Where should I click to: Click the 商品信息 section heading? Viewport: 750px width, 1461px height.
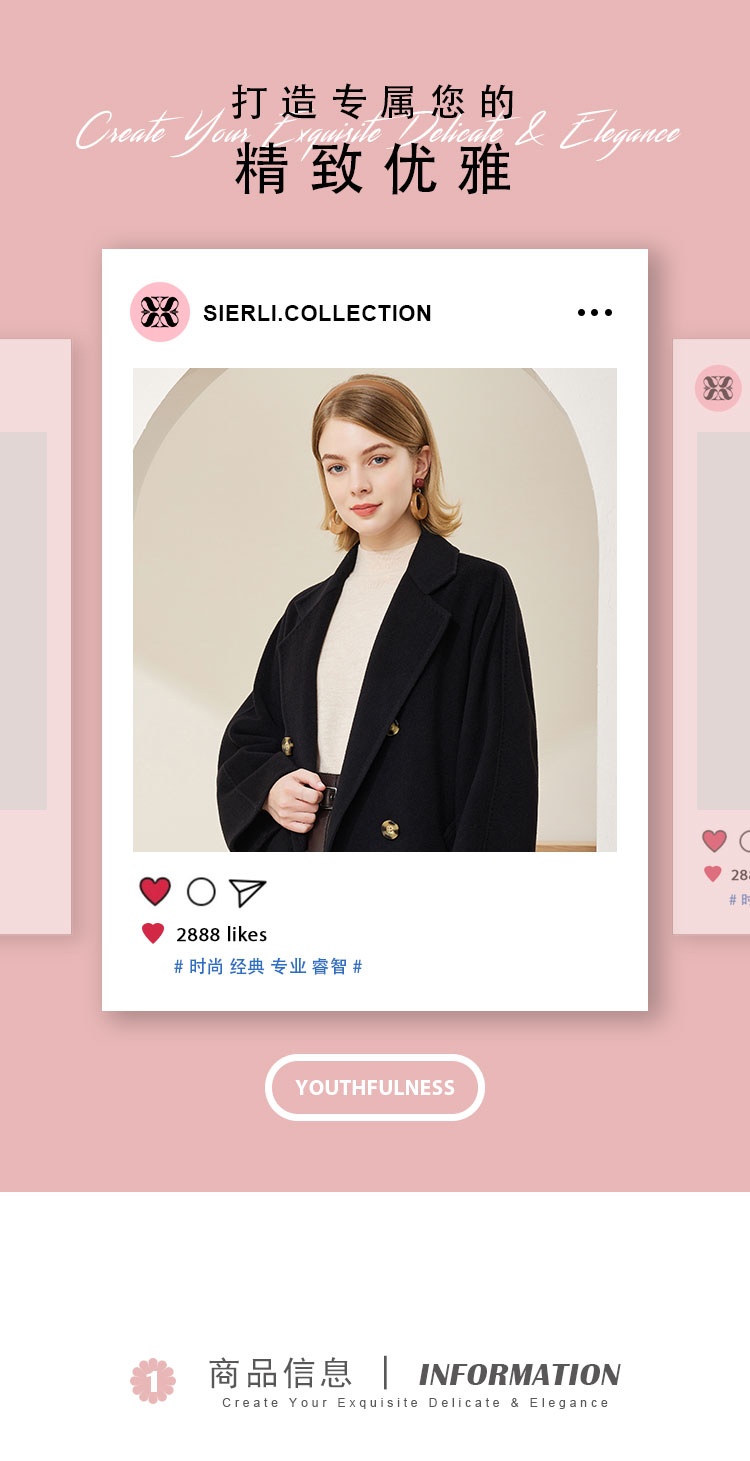(280, 1373)
